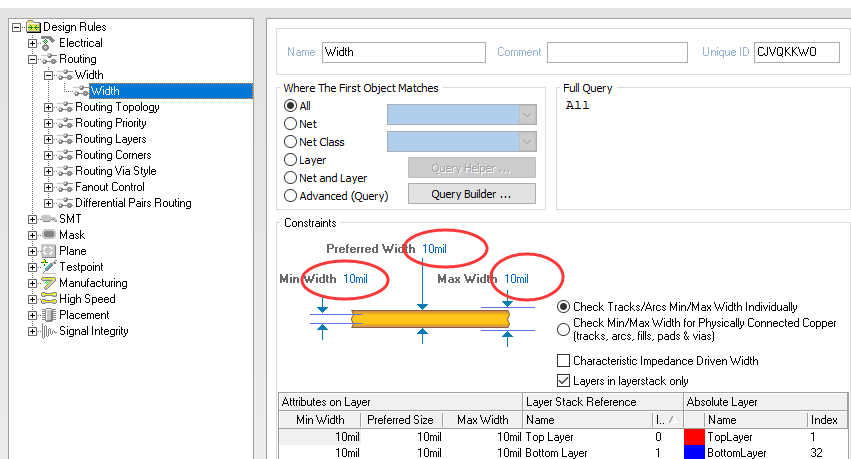The height and width of the screenshot is (459, 851).
Task: Select the Layer radio option
Action: [x=290, y=160]
